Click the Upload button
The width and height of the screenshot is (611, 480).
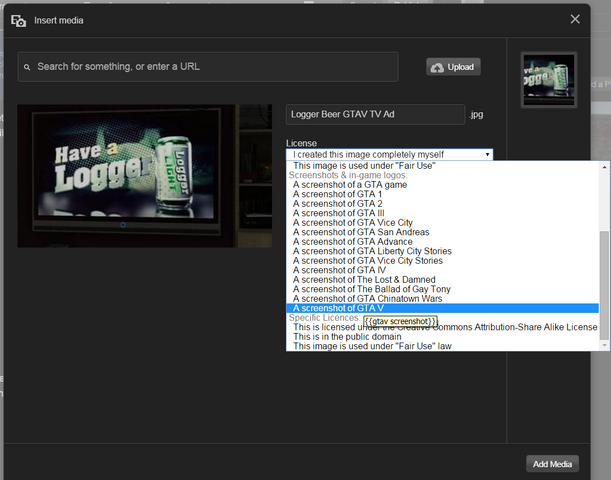coord(453,67)
